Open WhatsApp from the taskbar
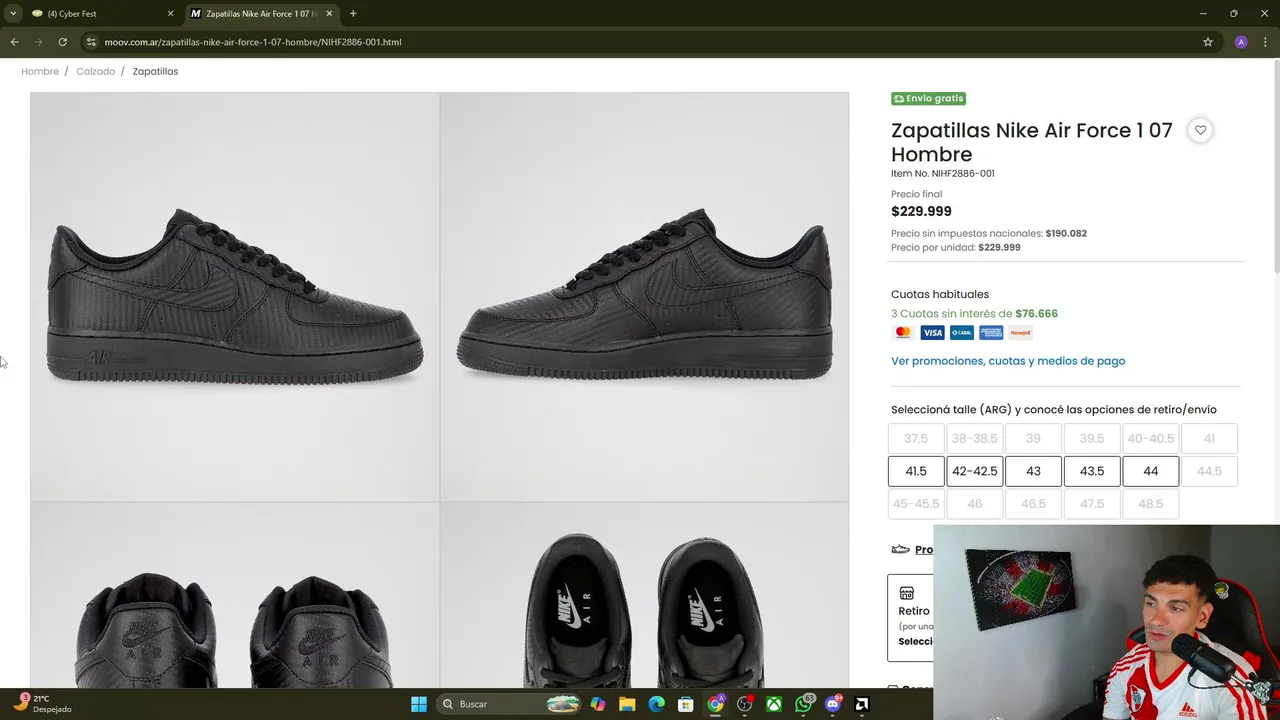Viewport: 1280px width, 720px height. click(803, 704)
